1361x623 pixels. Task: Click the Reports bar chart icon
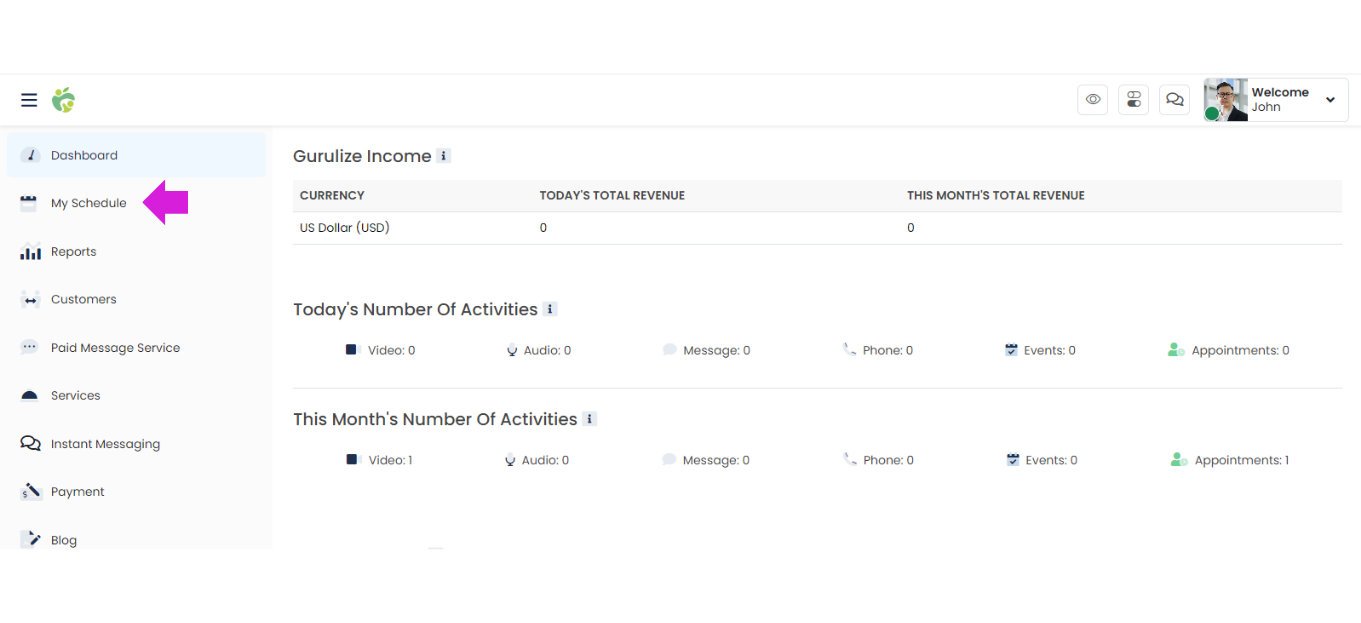[30, 252]
